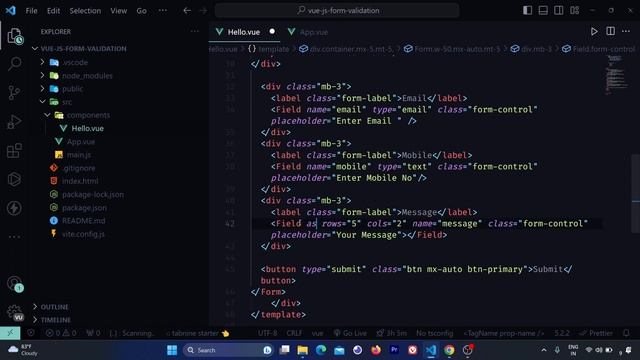Split the editor right
Screen dimensions: 640x360
point(610,31)
